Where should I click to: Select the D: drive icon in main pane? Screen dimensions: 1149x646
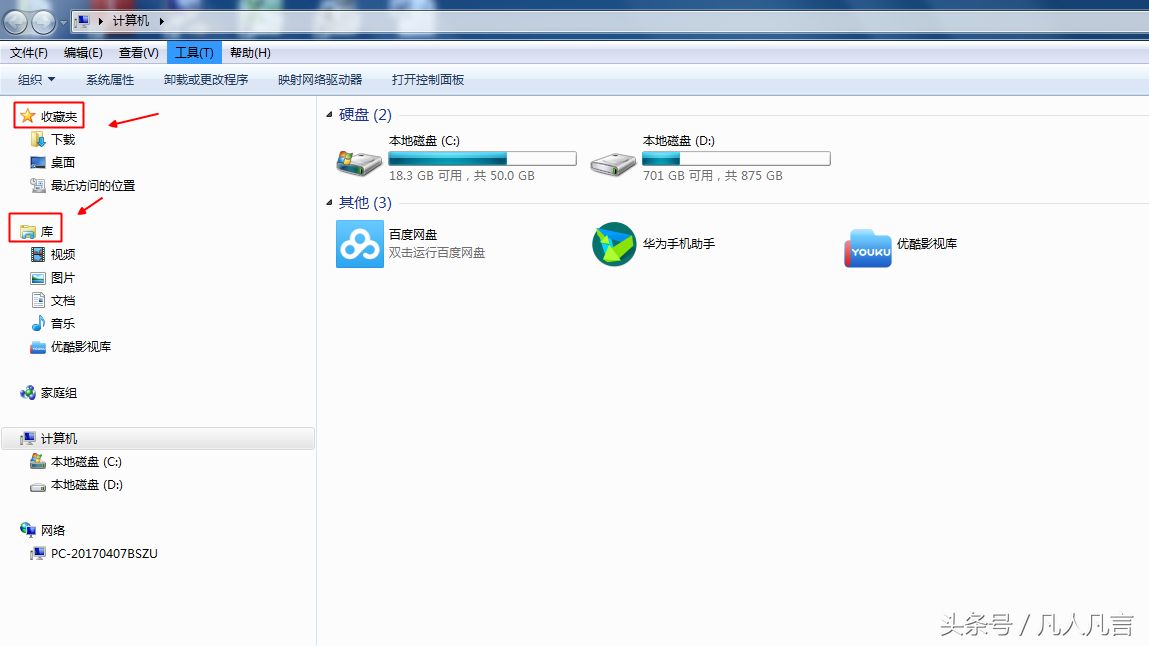(x=613, y=164)
